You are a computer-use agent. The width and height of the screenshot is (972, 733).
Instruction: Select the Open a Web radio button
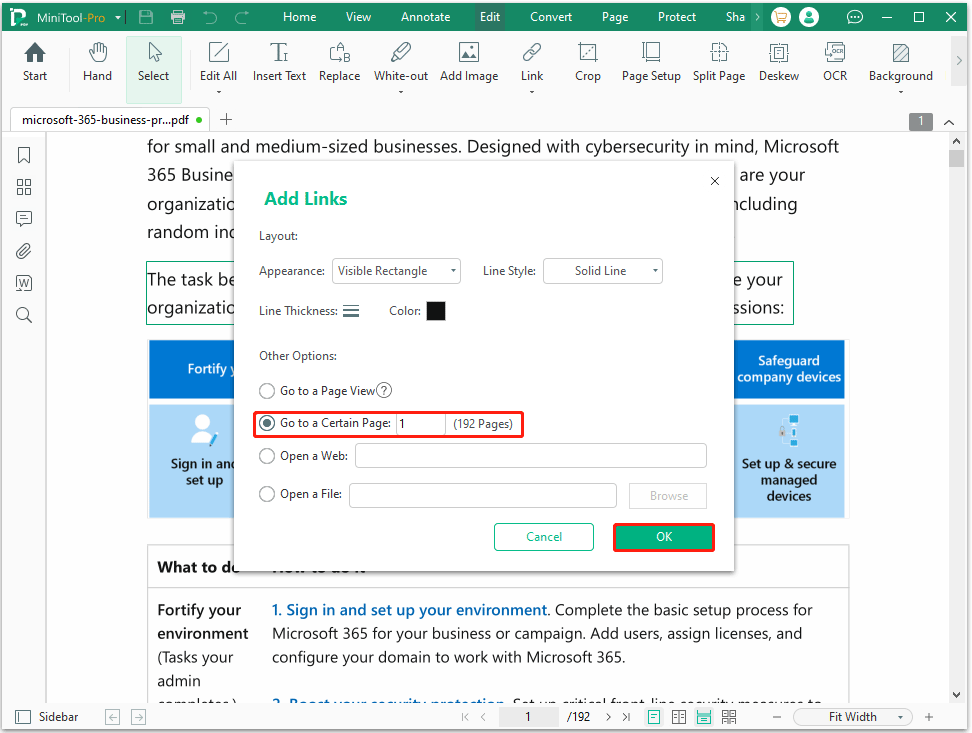tap(267, 455)
